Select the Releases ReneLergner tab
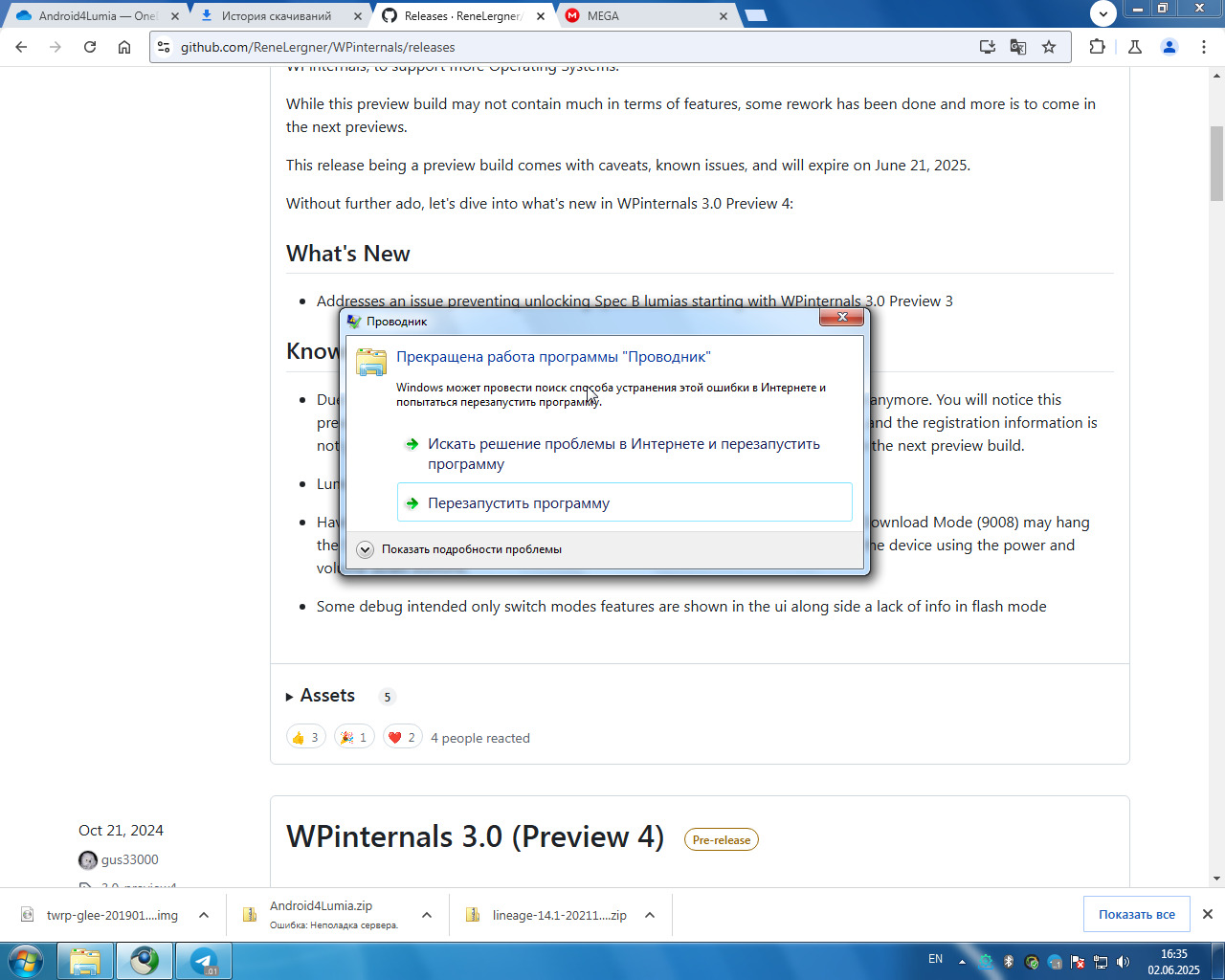 coord(462,16)
